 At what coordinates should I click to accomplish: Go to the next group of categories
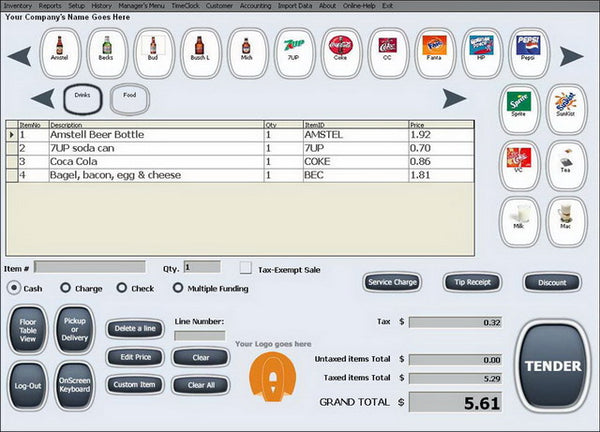click(x=454, y=98)
